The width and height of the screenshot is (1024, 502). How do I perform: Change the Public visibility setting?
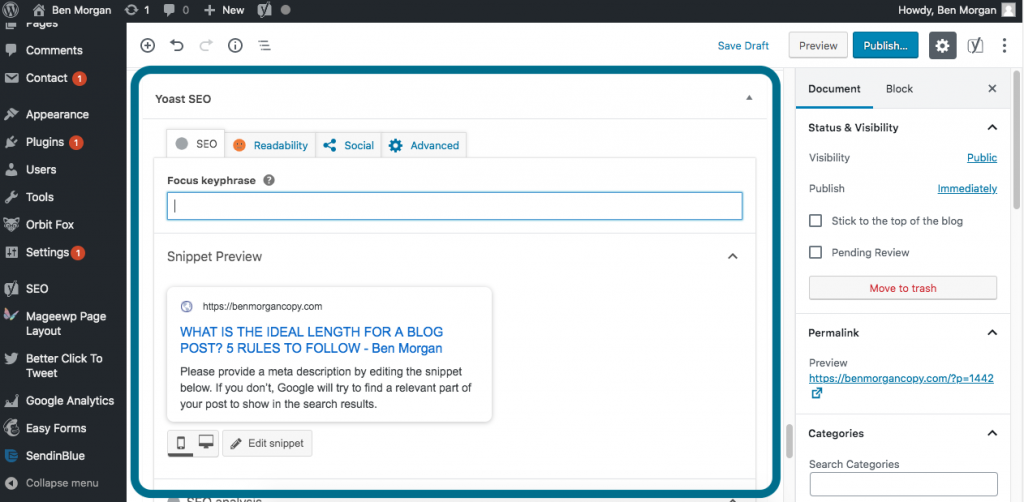pos(982,158)
